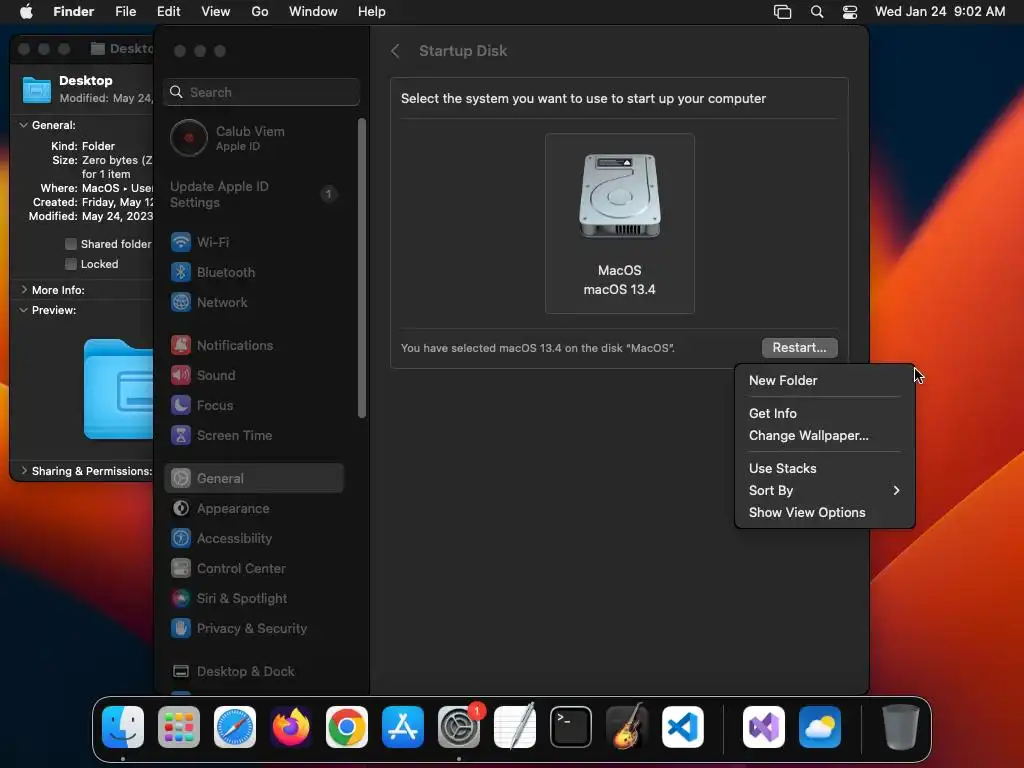The width and height of the screenshot is (1024, 768).
Task: Open GarageBand from the Dock
Action: (627, 727)
